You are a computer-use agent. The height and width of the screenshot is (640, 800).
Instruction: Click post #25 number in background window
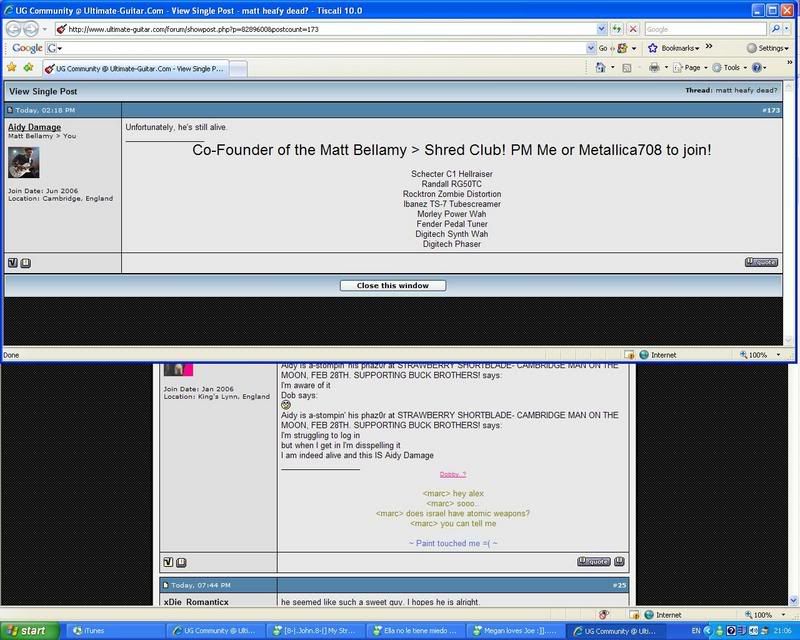(619, 585)
